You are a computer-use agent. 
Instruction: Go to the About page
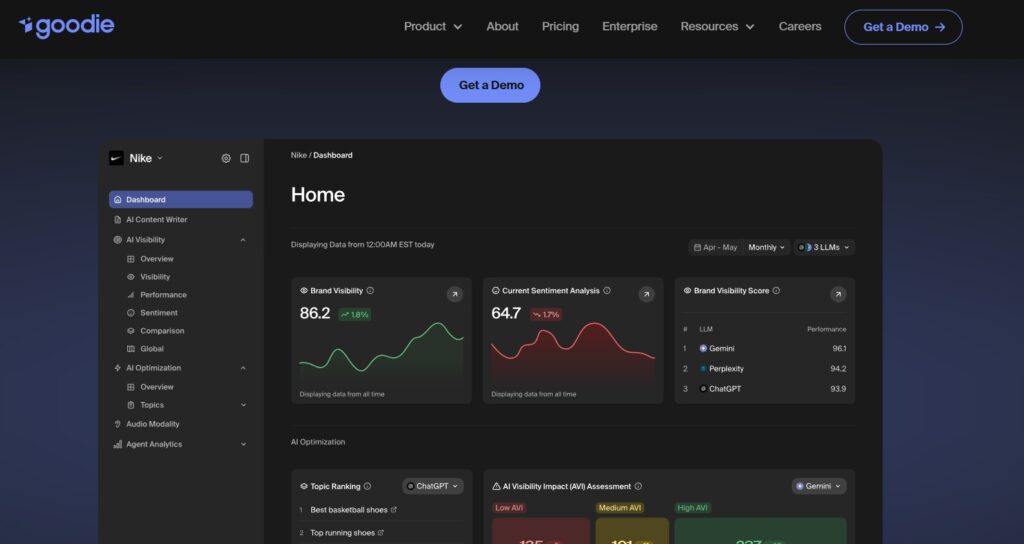[502, 27]
